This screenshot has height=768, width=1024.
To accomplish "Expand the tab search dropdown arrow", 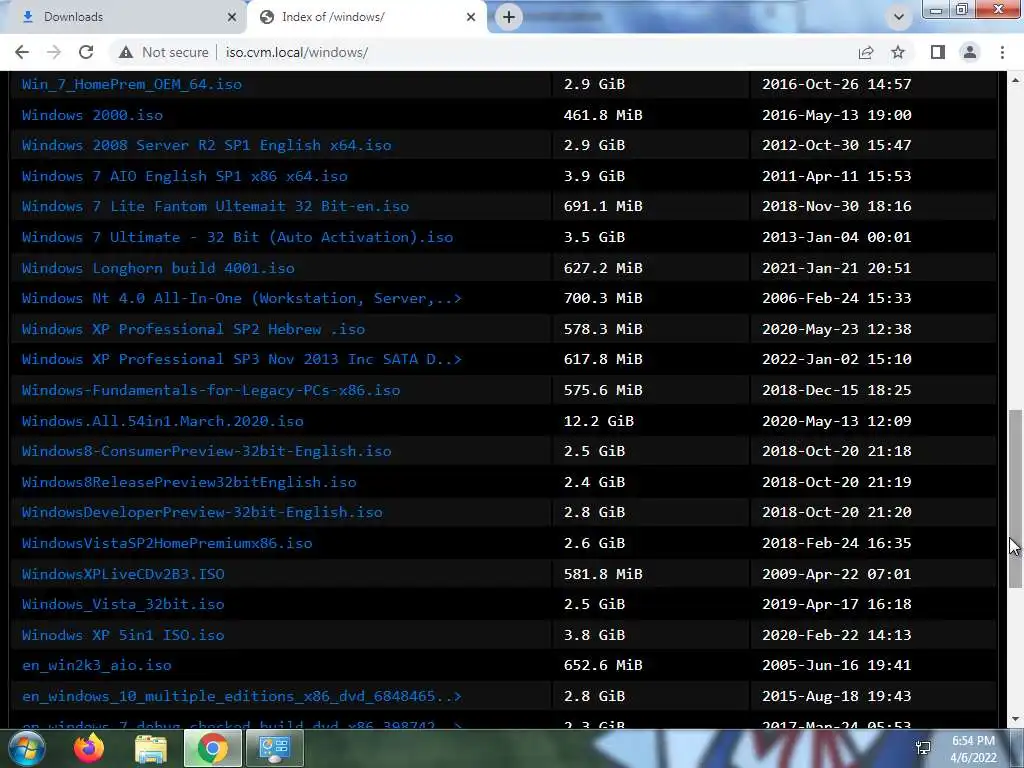I will 899,17.
